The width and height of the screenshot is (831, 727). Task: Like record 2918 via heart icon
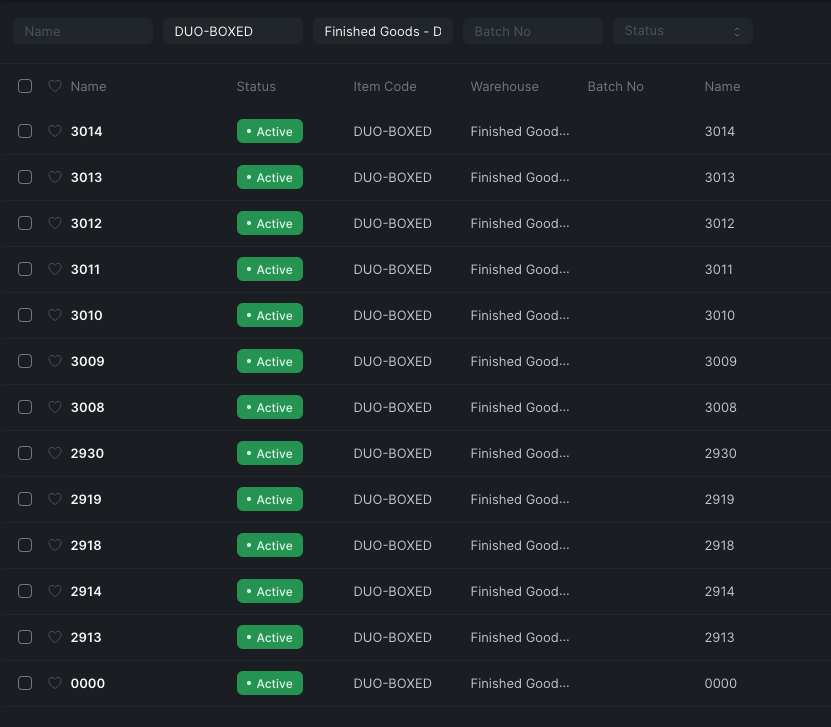pyautogui.click(x=55, y=545)
